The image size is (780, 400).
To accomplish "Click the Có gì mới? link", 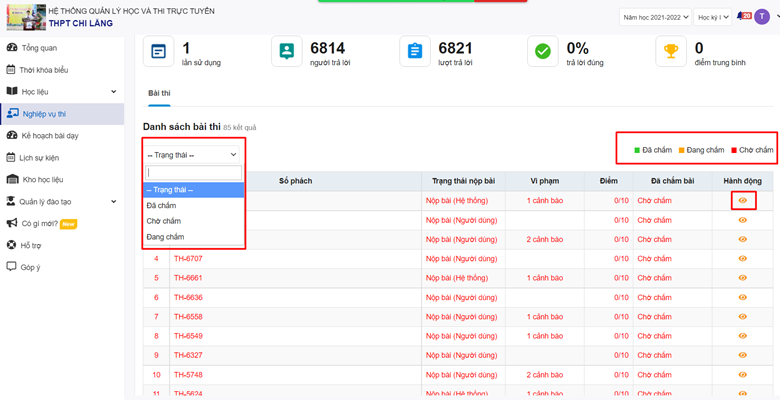I will point(41,223).
